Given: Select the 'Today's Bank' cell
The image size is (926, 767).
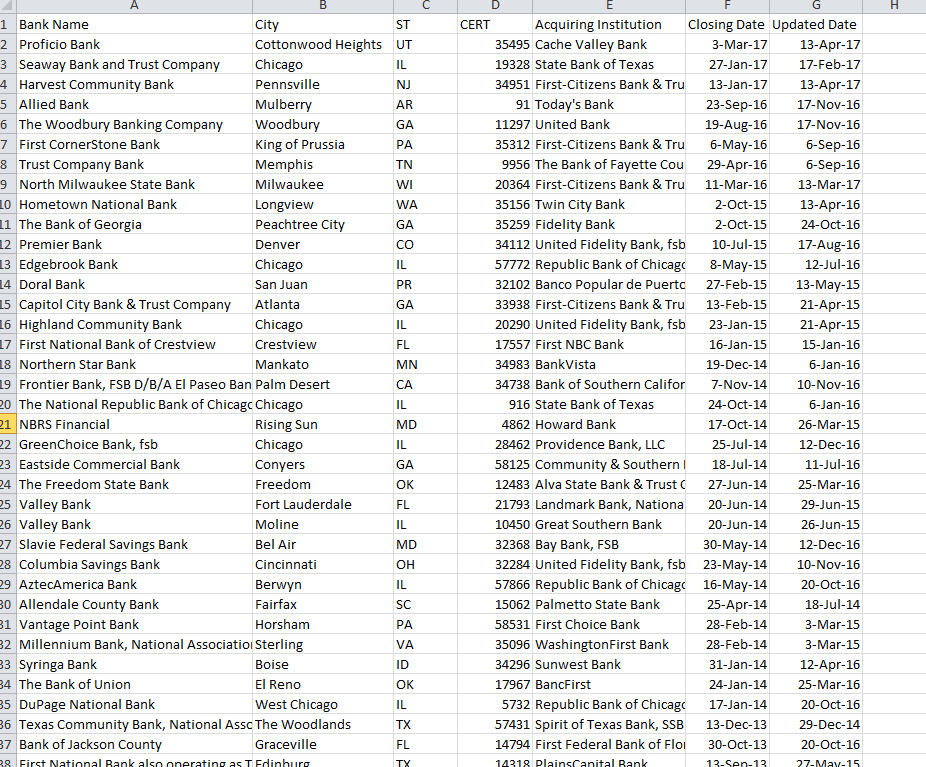Looking at the screenshot, I should coord(609,105).
